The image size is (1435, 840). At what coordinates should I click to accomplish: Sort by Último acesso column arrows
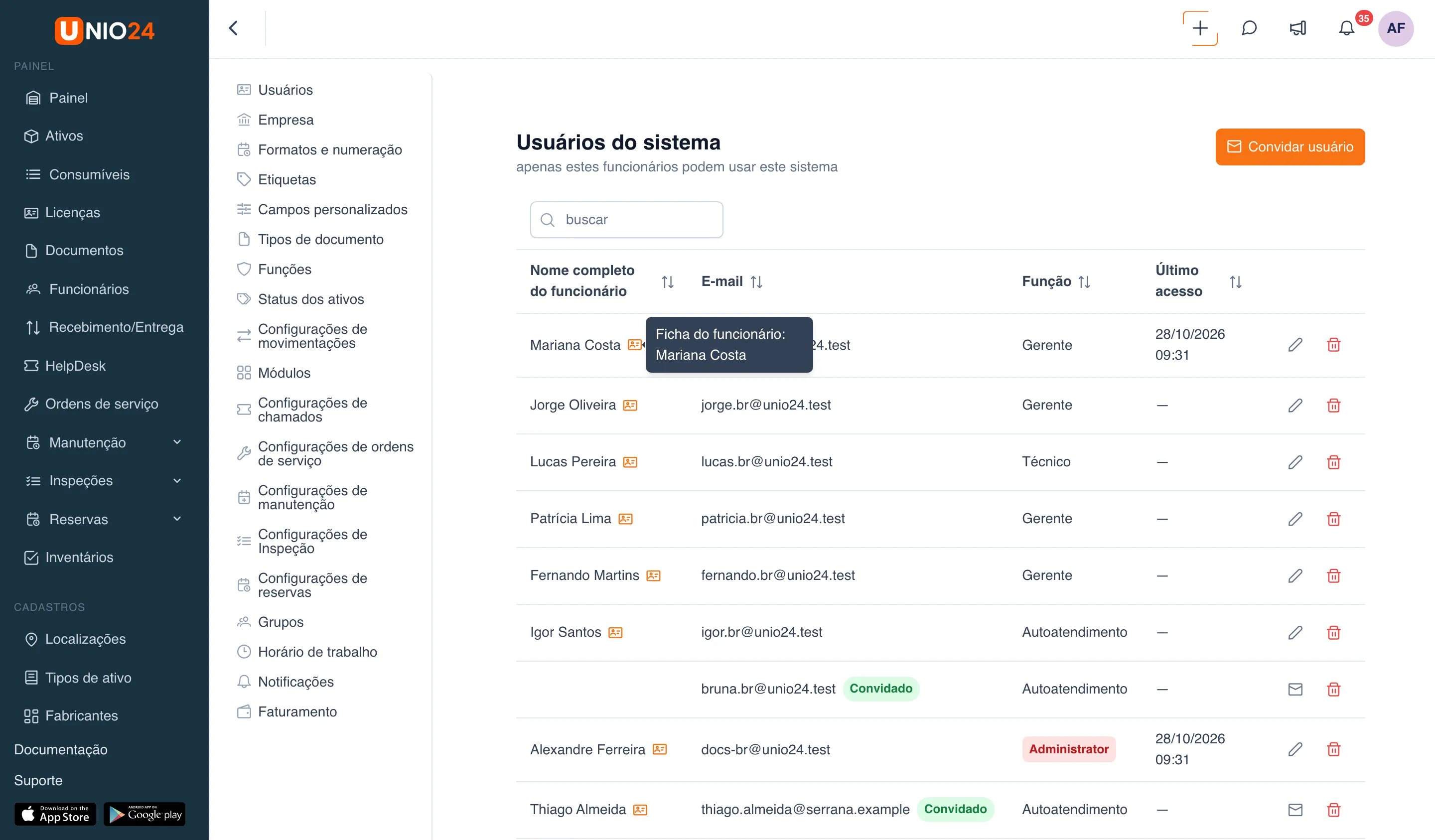point(1235,281)
